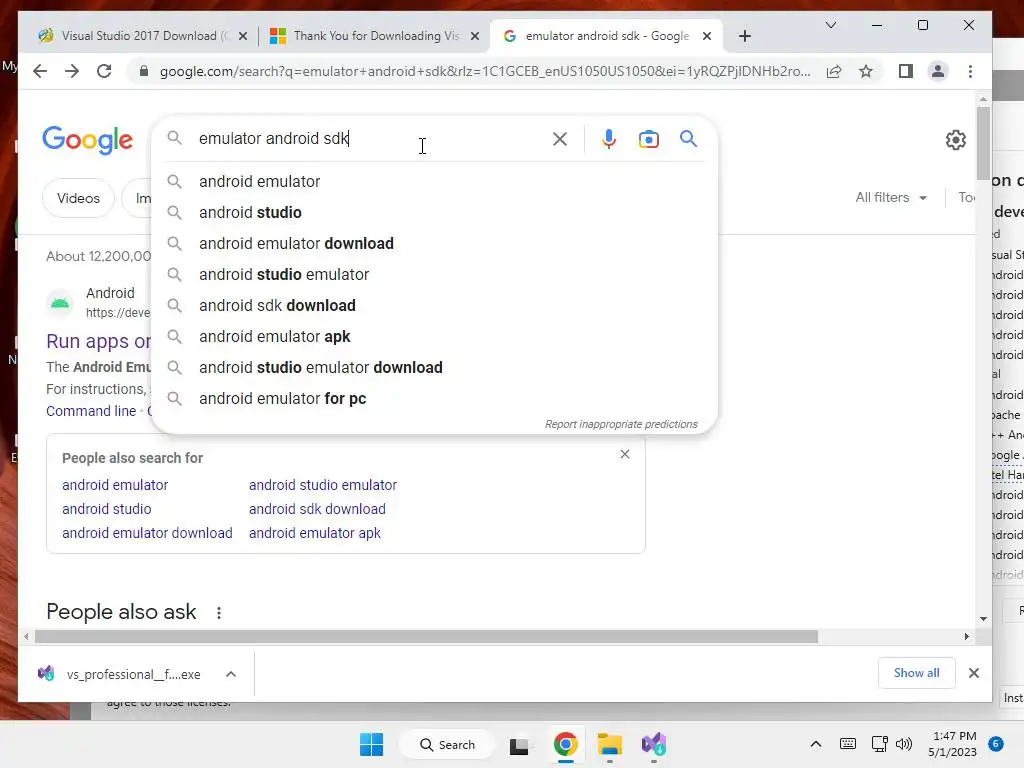Viewport: 1024px width, 768px height.
Task: Close the downloads bar
Action: (x=973, y=673)
